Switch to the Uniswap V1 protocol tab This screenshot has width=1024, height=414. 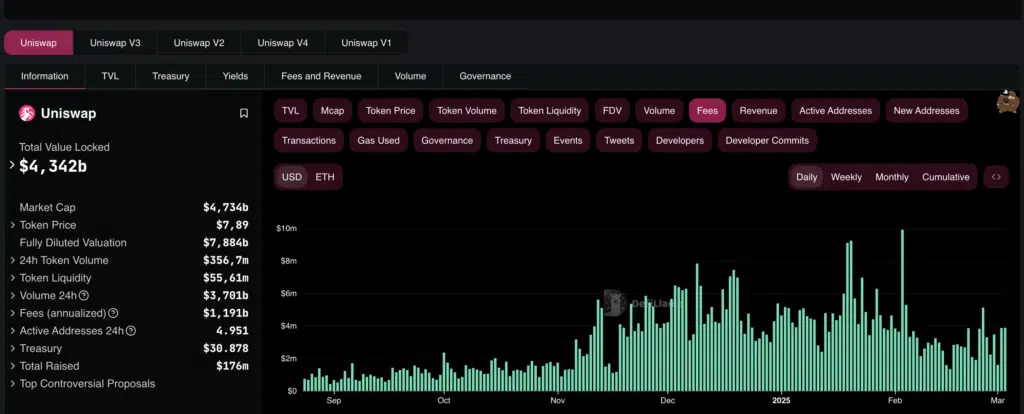tap(366, 43)
